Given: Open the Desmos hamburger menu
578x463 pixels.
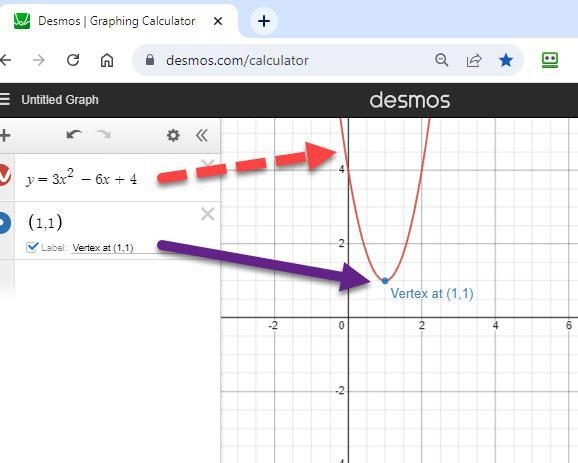Looking at the screenshot, I should [x=4, y=100].
